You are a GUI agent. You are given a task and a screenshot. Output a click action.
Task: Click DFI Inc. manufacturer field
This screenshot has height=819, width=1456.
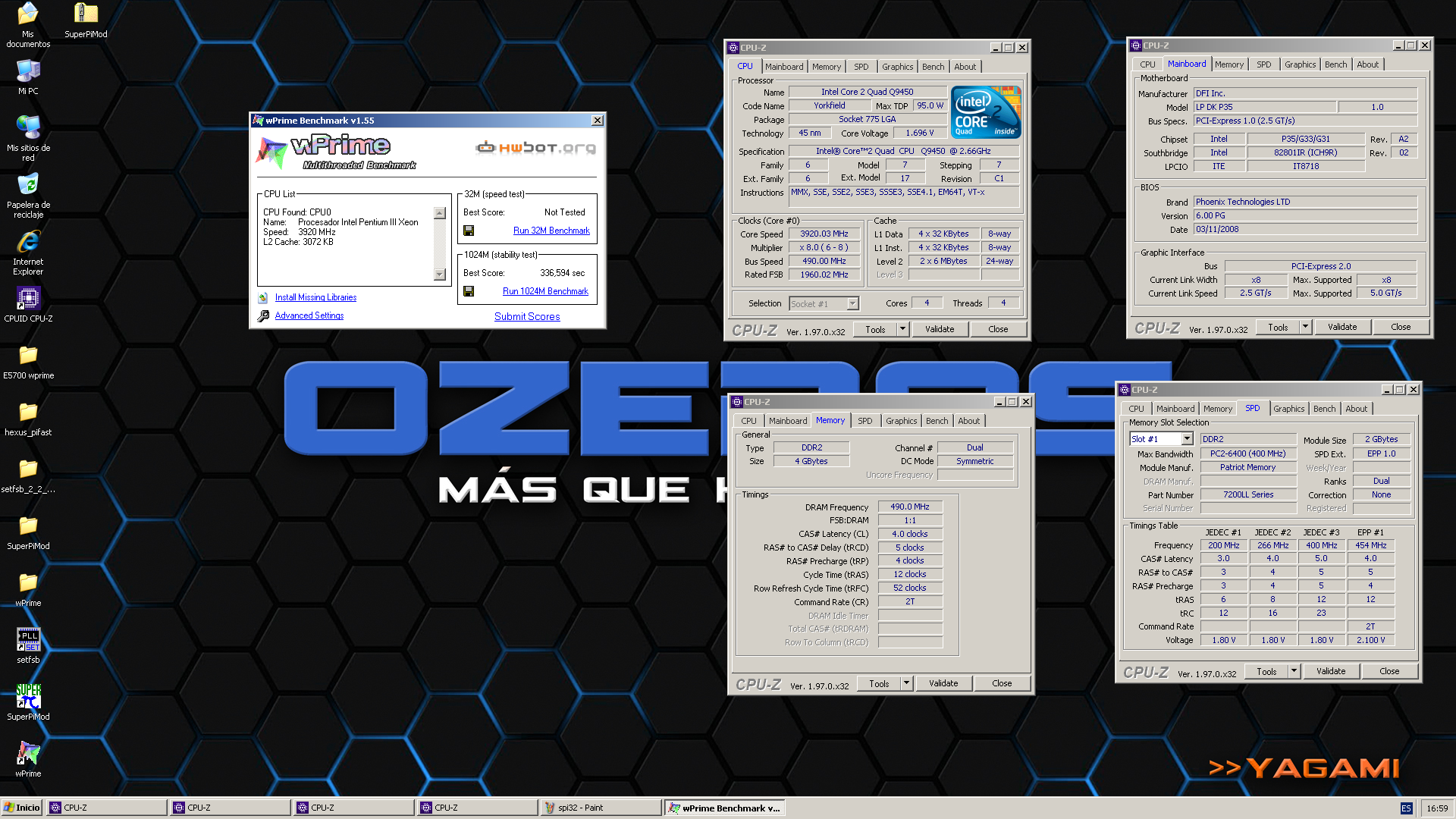(x=1305, y=93)
